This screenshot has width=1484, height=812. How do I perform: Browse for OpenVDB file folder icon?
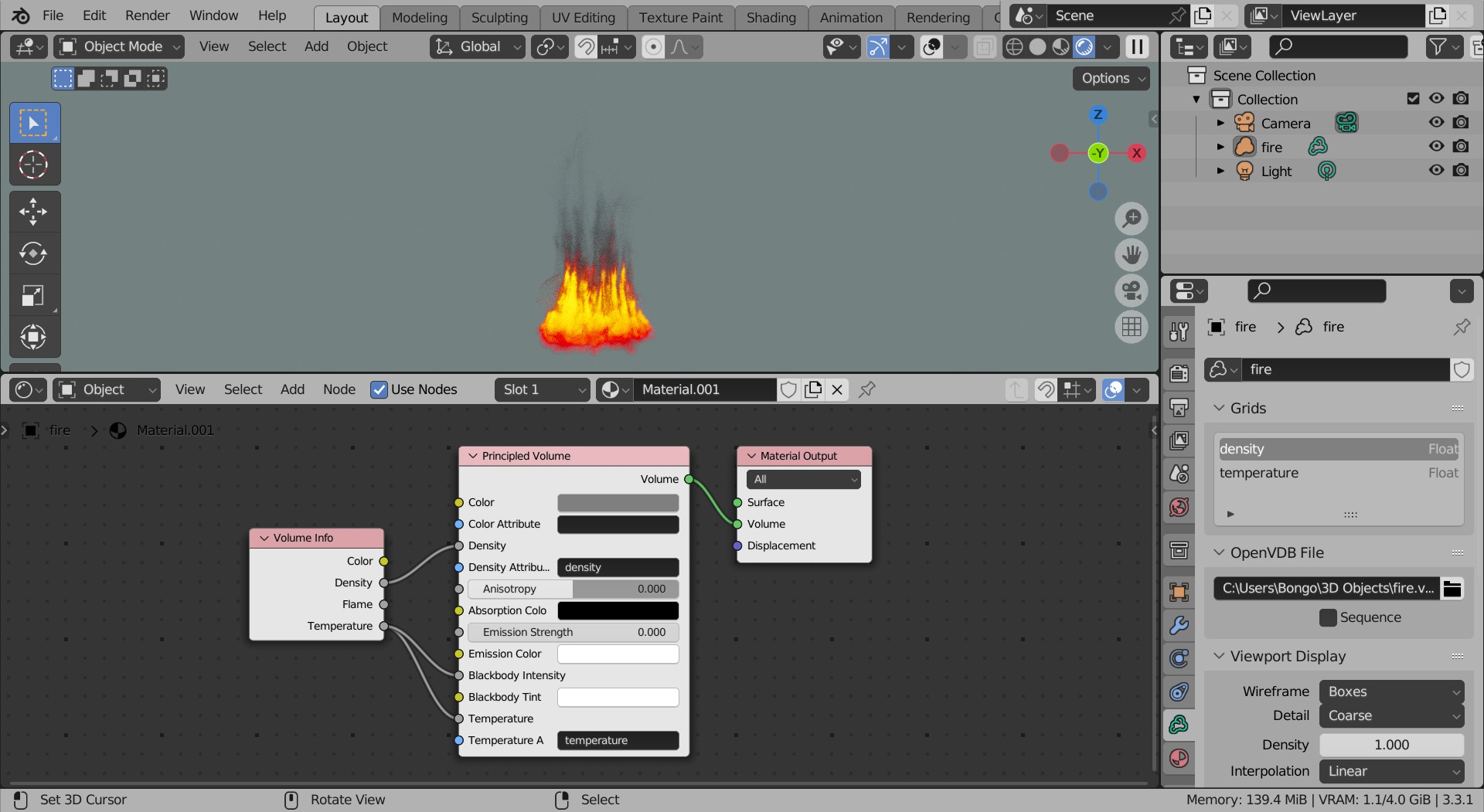pos(1452,589)
